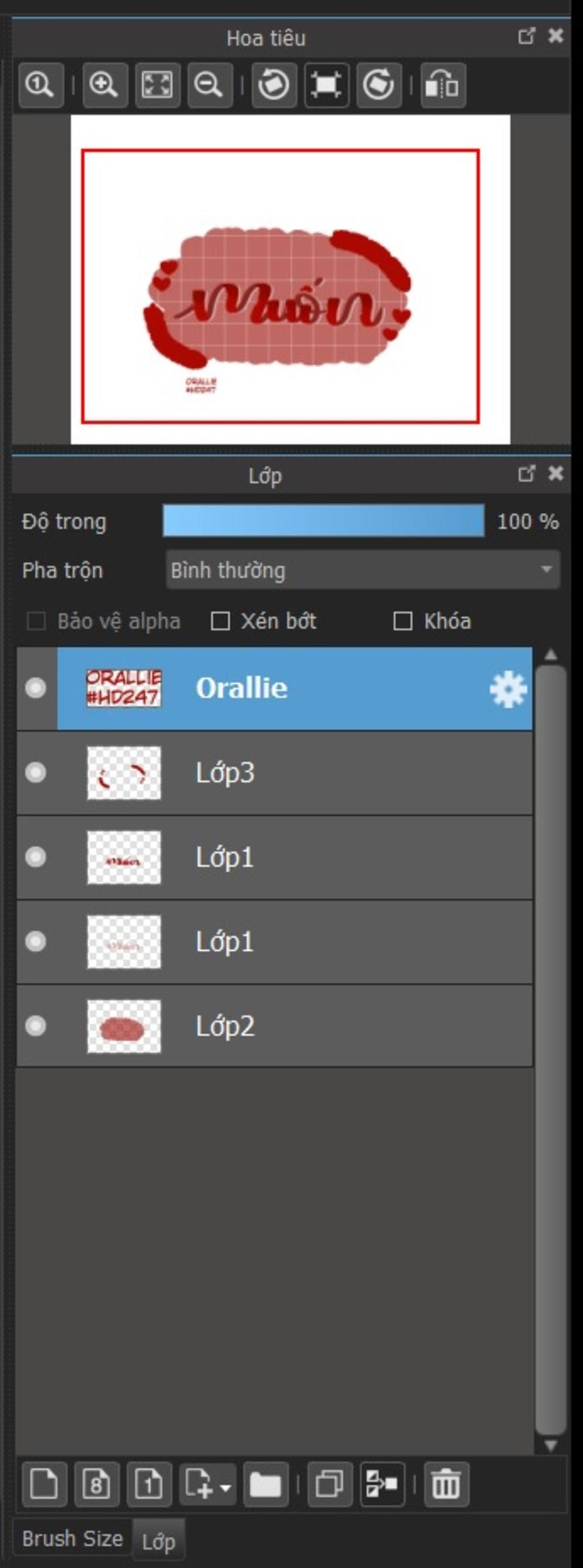Enable the Xén bớt checkbox
Screen dimensions: 583x1568
tap(220, 622)
